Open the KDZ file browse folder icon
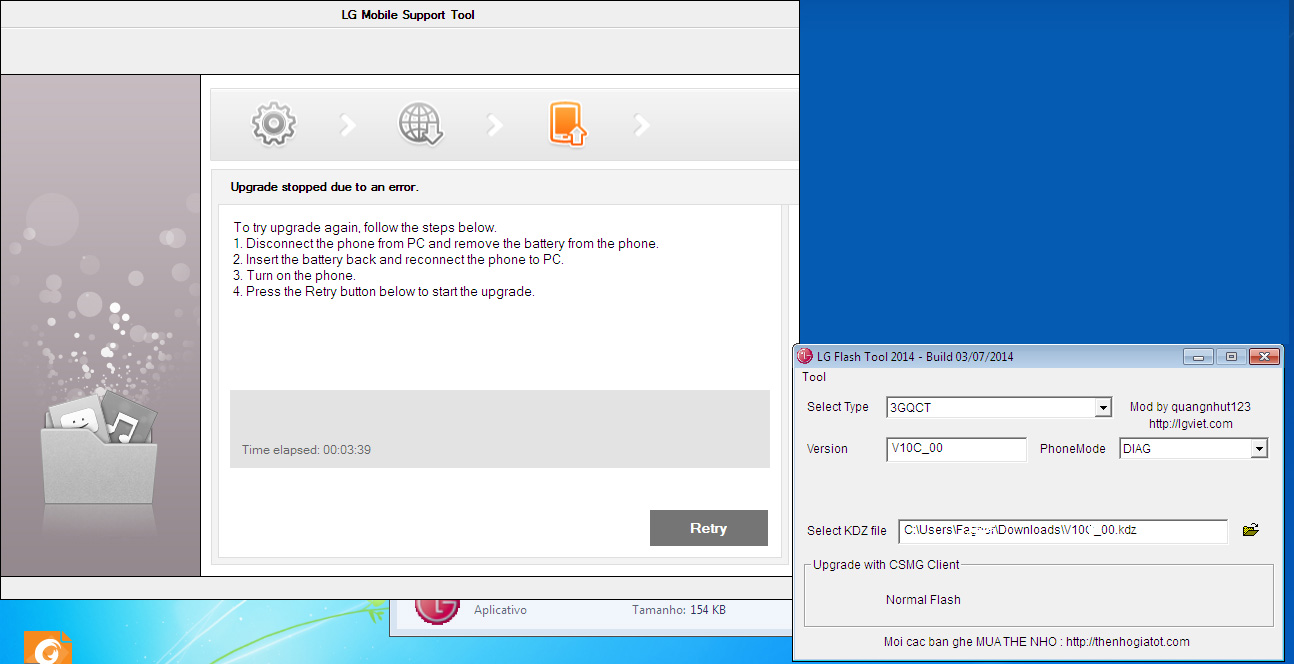Viewport: 1294px width, 664px height. point(1250,530)
